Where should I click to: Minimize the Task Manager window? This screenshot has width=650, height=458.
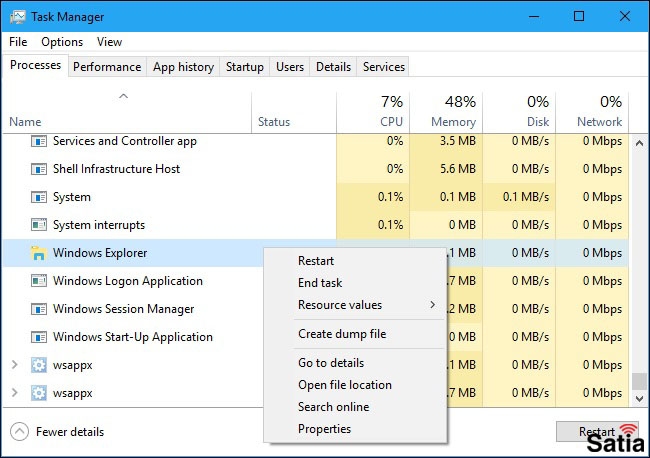(534, 17)
